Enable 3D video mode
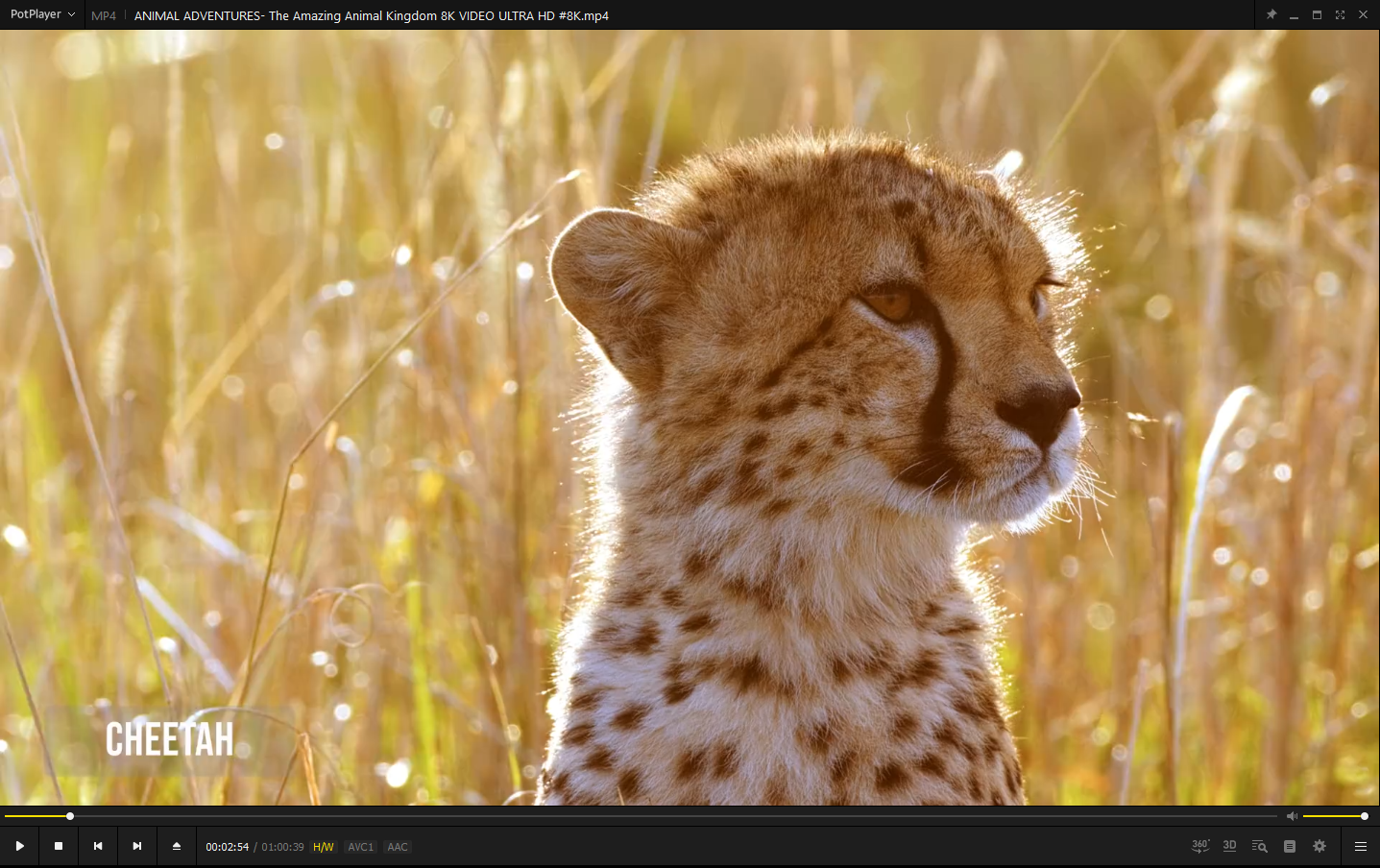This screenshot has width=1380, height=868. point(1229,846)
